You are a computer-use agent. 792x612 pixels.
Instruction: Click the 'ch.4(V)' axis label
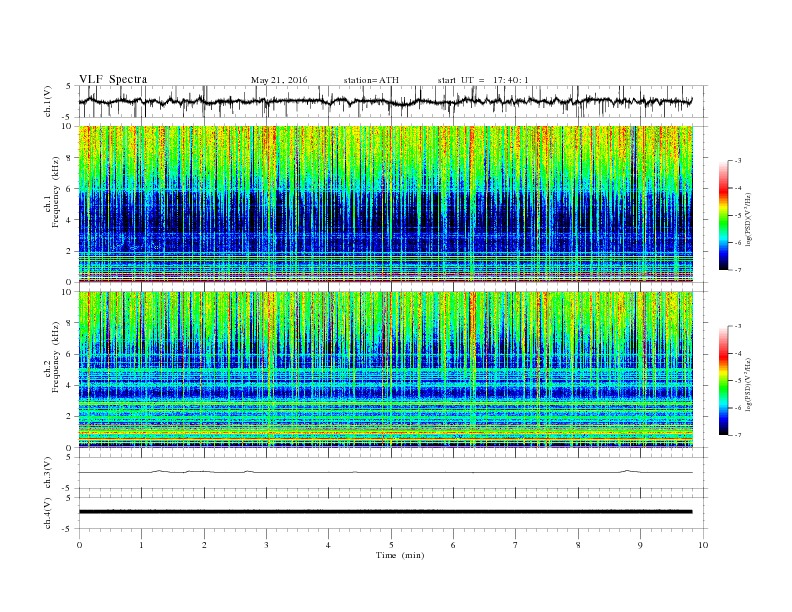(x=47, y=513)
